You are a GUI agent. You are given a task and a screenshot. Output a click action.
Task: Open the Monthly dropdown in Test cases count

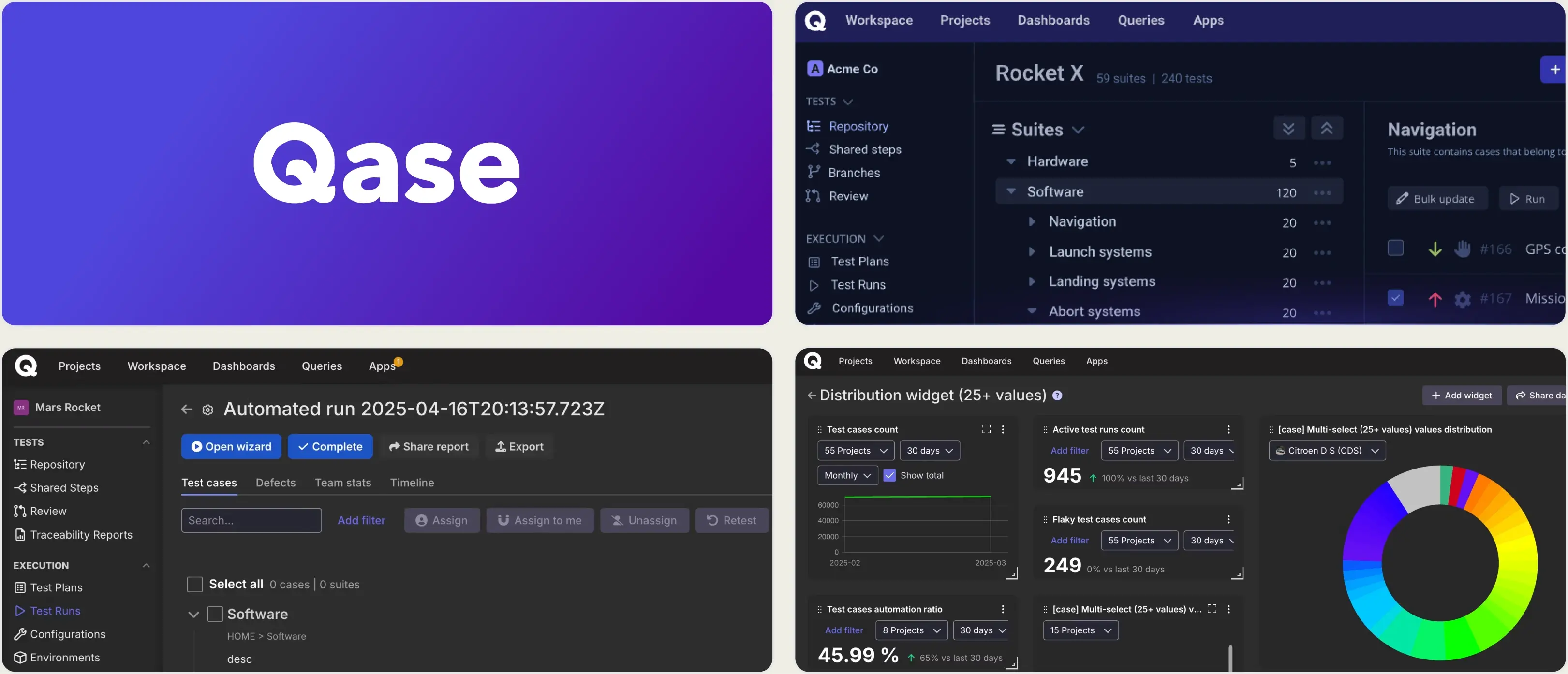pyautogui.click(x=847, y=475)
